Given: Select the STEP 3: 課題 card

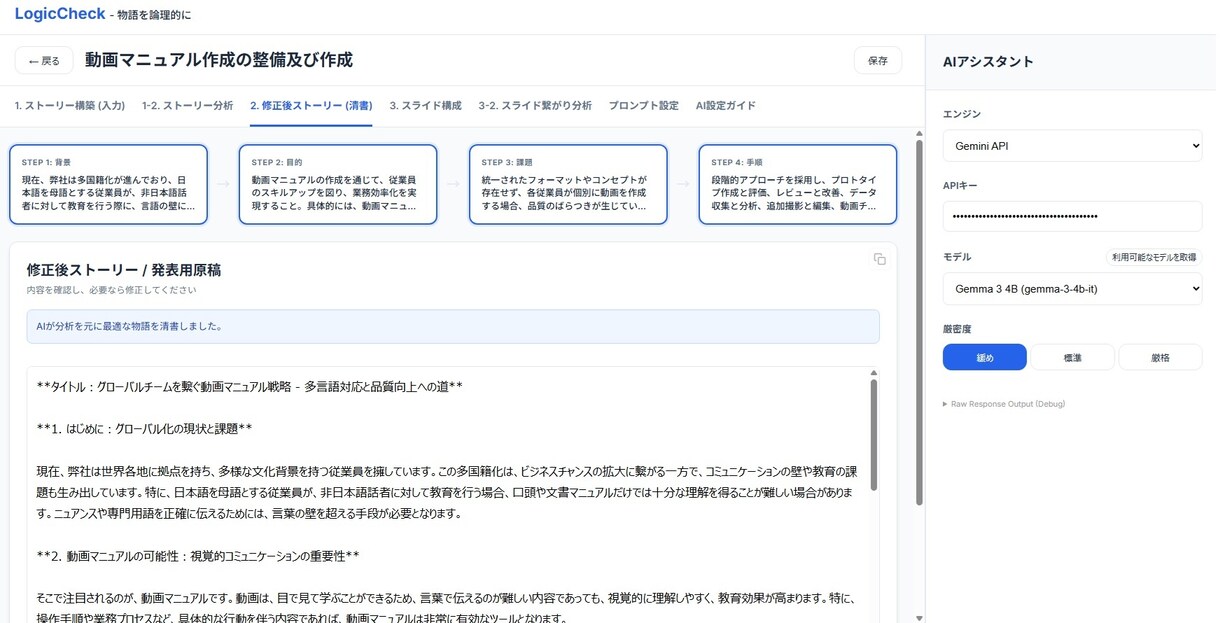Looking at the screenshot, I should pyautogui.click(x=568, y=185).
